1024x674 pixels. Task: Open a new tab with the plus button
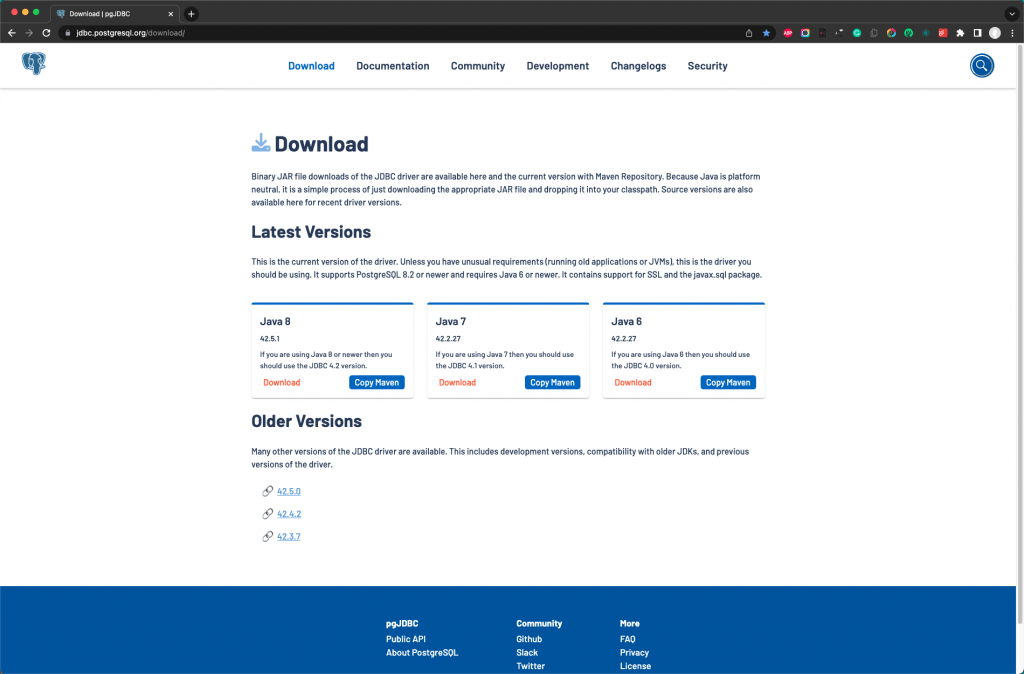tap(191, 14)
